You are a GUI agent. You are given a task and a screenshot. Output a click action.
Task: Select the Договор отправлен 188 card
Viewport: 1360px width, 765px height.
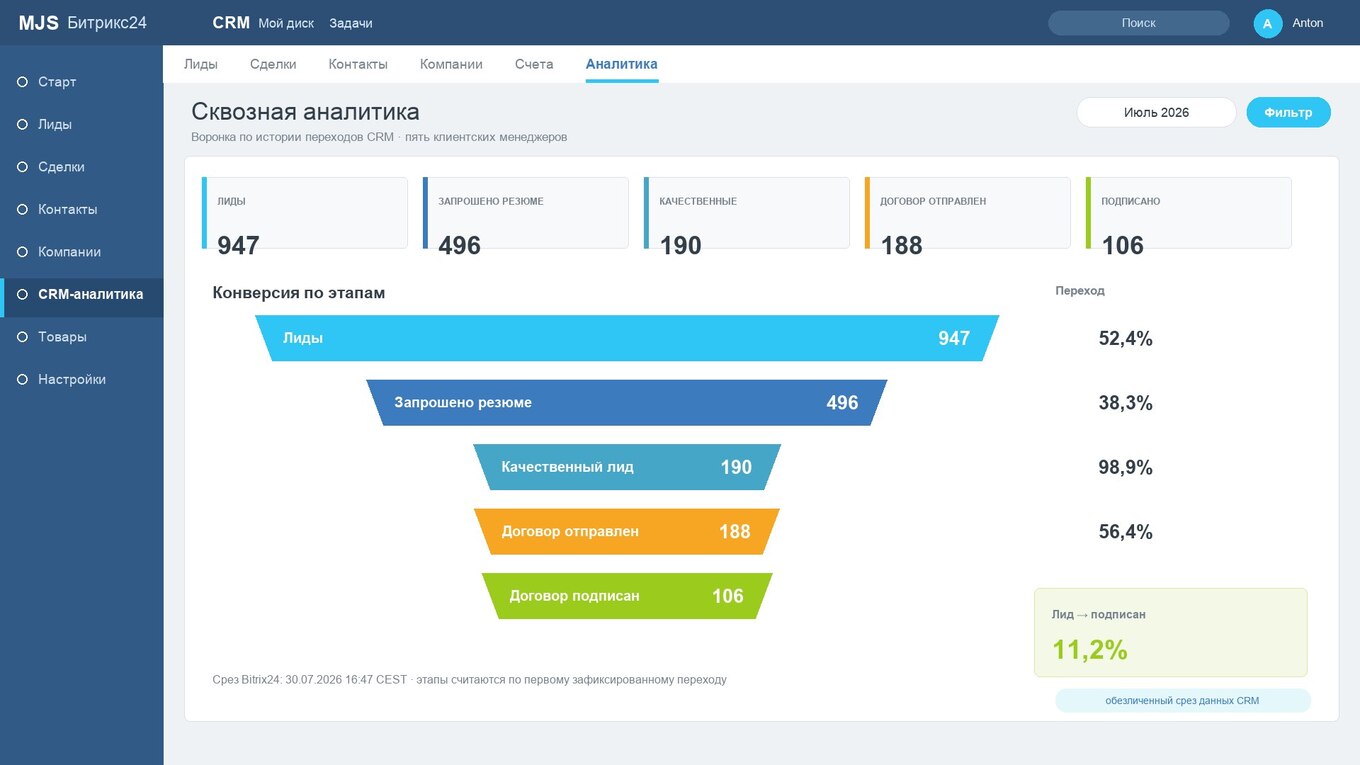click(x=968, y=213)
